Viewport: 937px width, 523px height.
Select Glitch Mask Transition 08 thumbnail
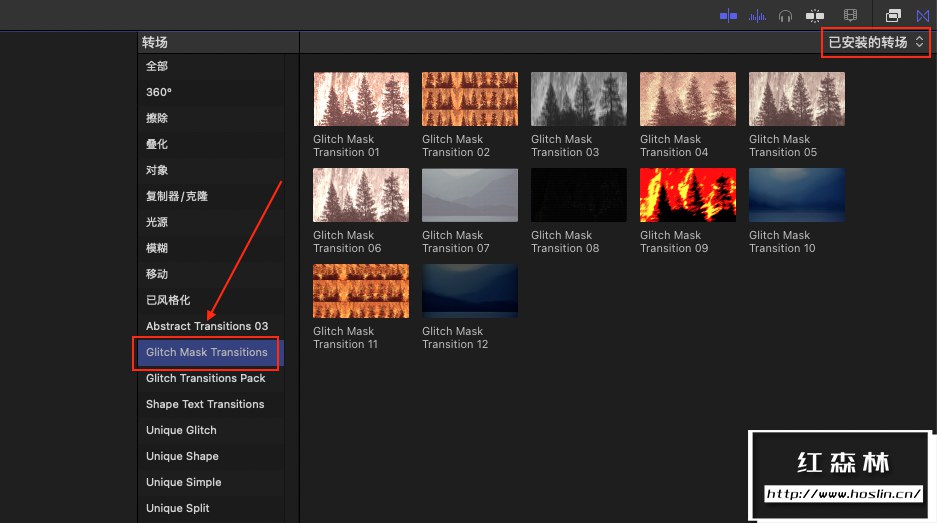(579, 195)
